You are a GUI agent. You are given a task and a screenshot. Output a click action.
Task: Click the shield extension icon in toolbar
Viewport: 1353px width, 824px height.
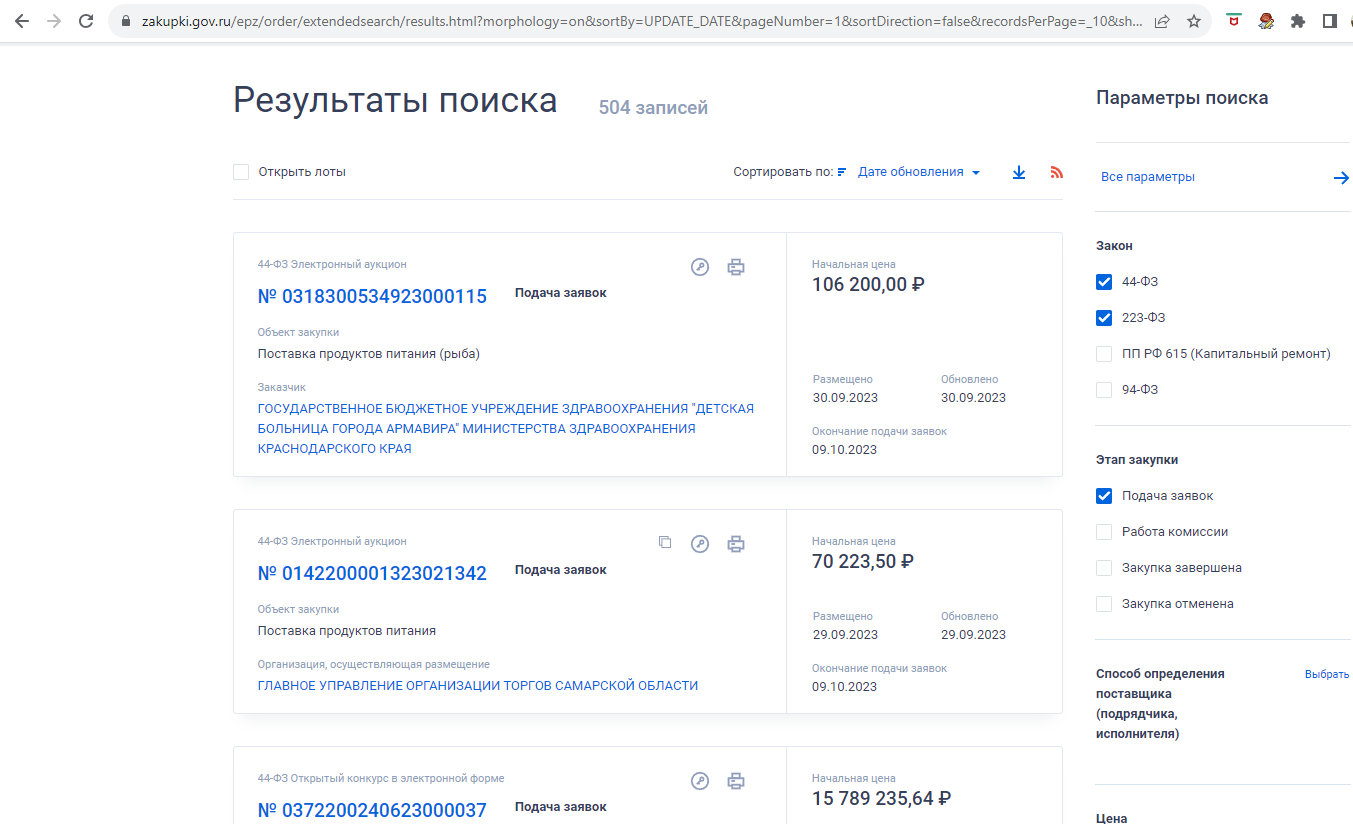[1234, 20]
